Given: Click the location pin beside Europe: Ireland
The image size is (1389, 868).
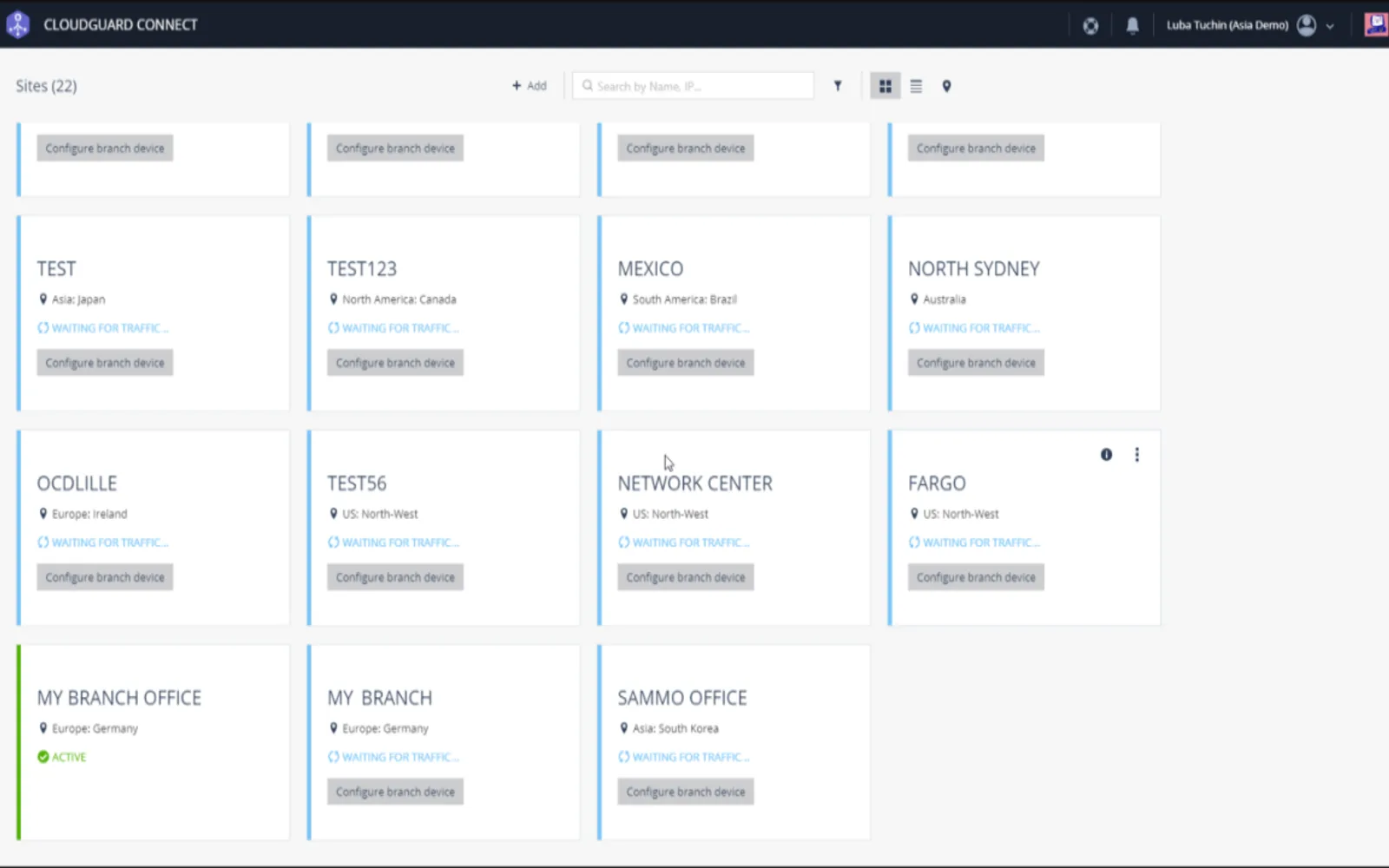Looking at the screenshot, I should tap(43, 514).
